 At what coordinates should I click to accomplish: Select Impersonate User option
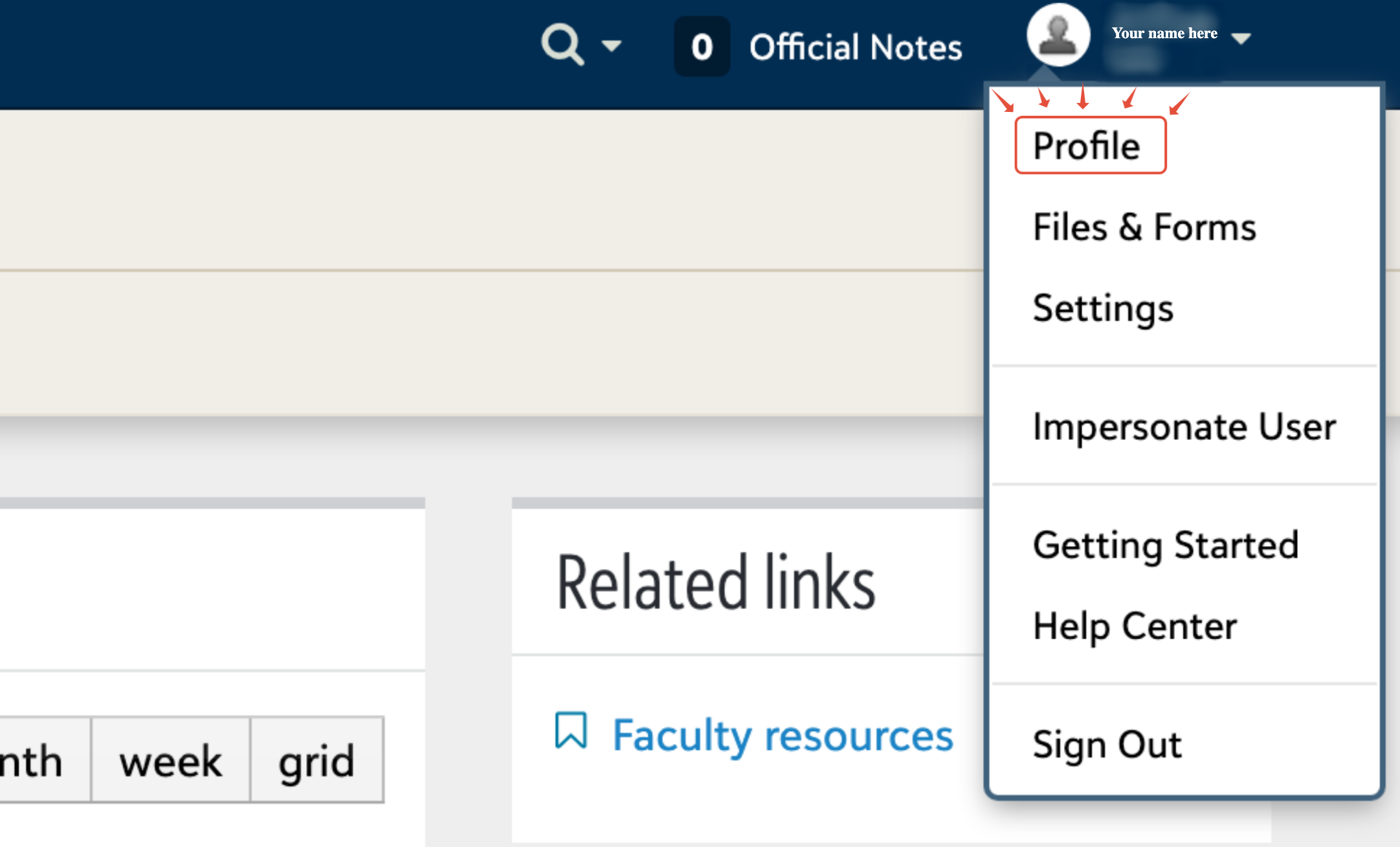click(x=1184, y=426)
